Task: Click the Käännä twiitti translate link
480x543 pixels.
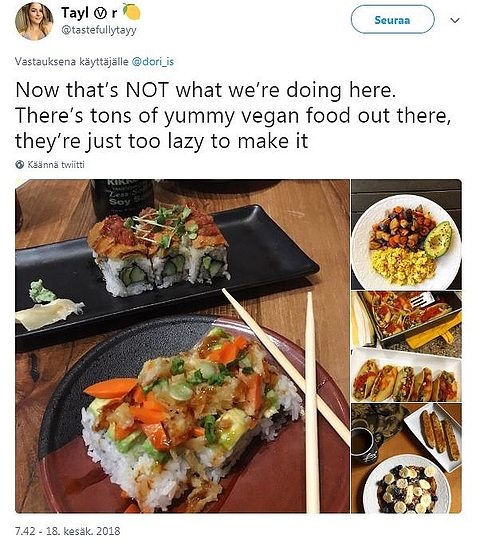Action: coord(56,164)
